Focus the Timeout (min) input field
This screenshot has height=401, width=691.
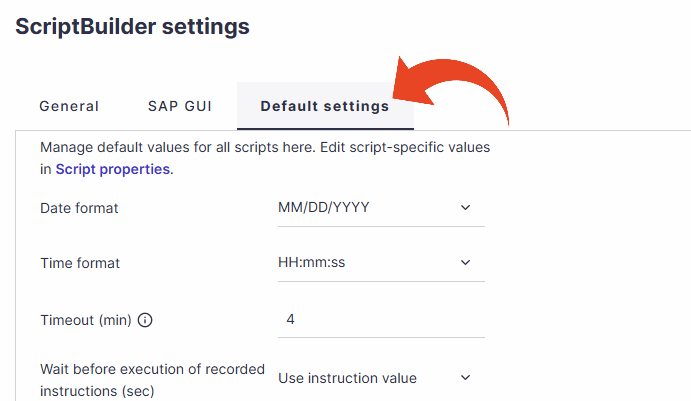click(x=381, y=319)
